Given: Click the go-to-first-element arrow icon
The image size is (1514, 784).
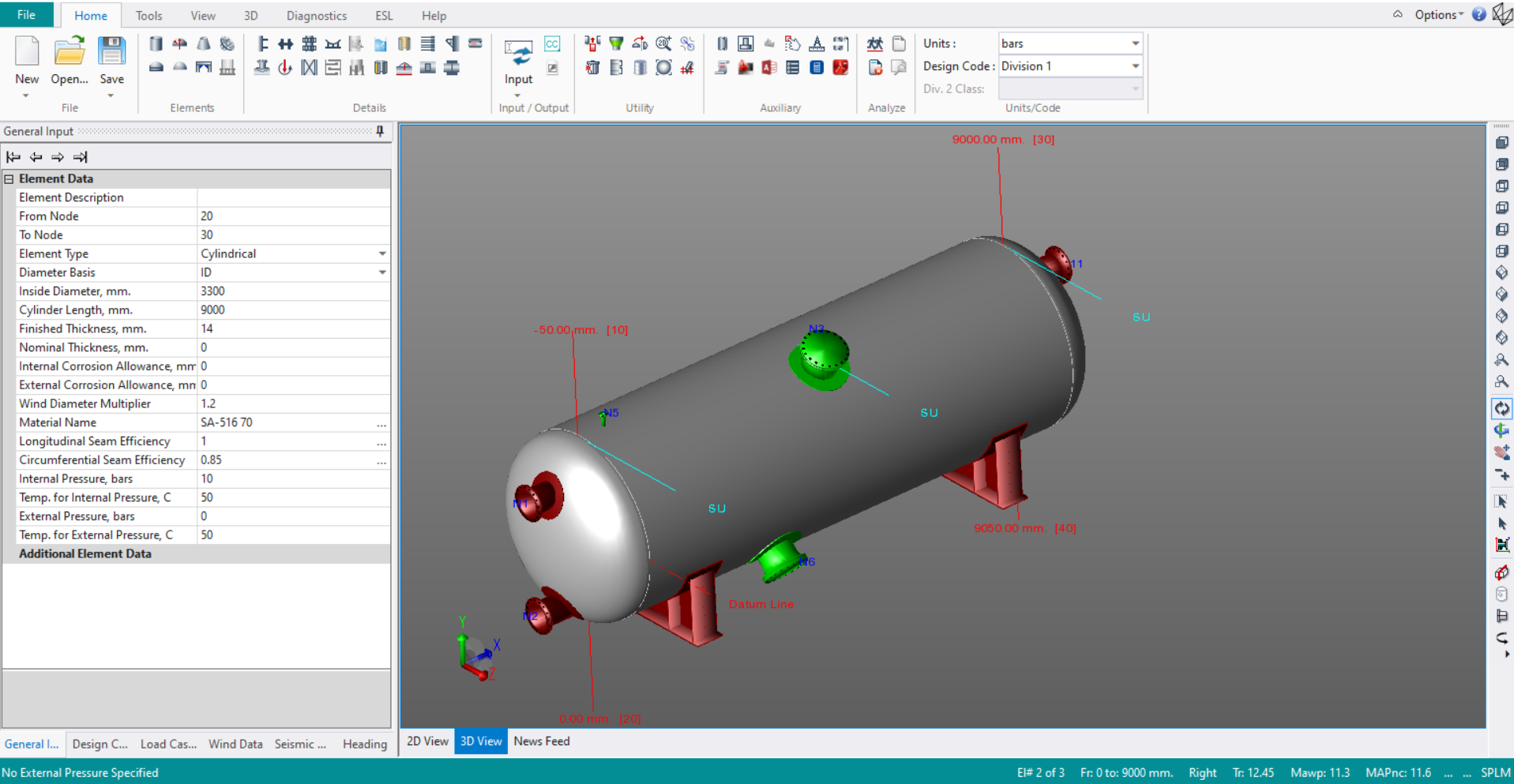Looking at the screenshot, I should pyautogui.click(x=13, y=157).
